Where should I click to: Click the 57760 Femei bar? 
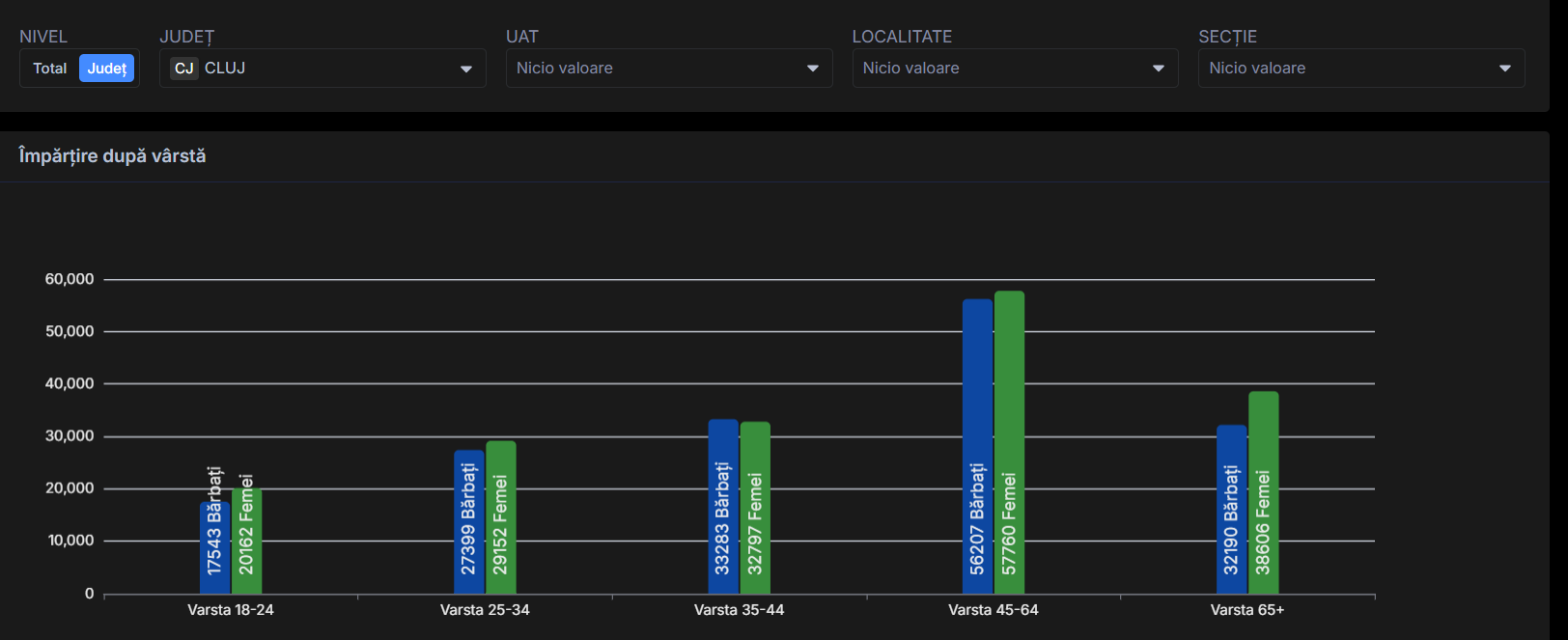pos(1009,442)
